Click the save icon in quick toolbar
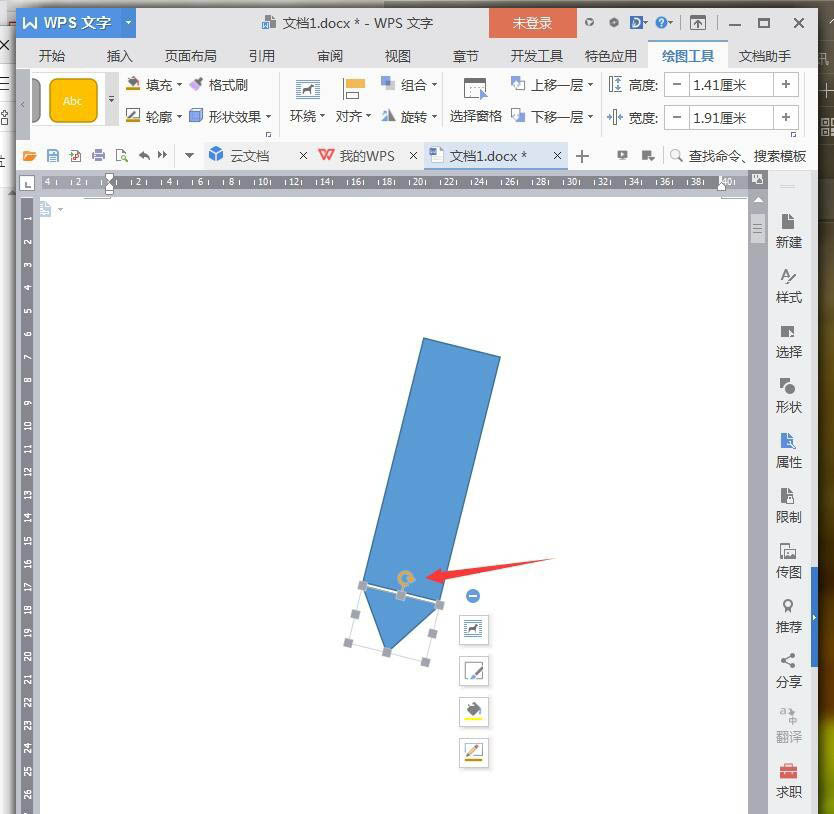 pos(53,156)
